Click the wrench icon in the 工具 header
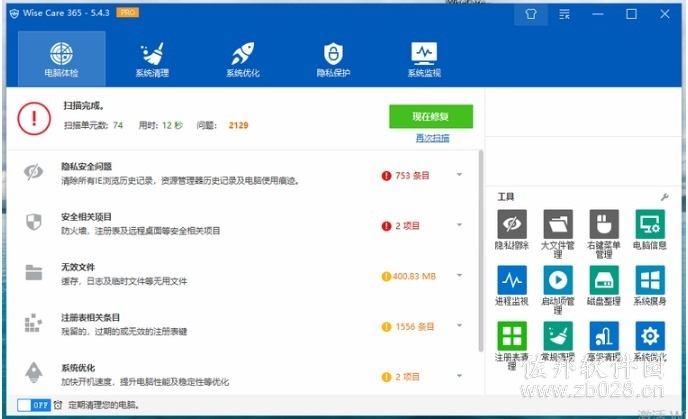 [x=665, y=197]
